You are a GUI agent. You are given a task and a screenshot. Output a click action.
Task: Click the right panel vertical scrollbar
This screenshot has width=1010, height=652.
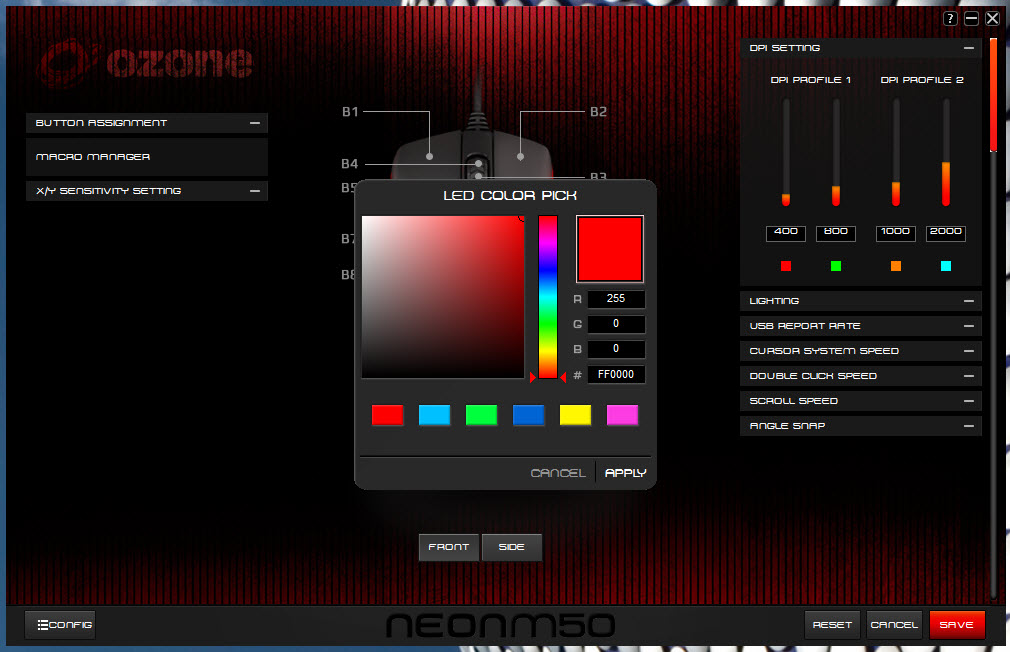(994, 95)
